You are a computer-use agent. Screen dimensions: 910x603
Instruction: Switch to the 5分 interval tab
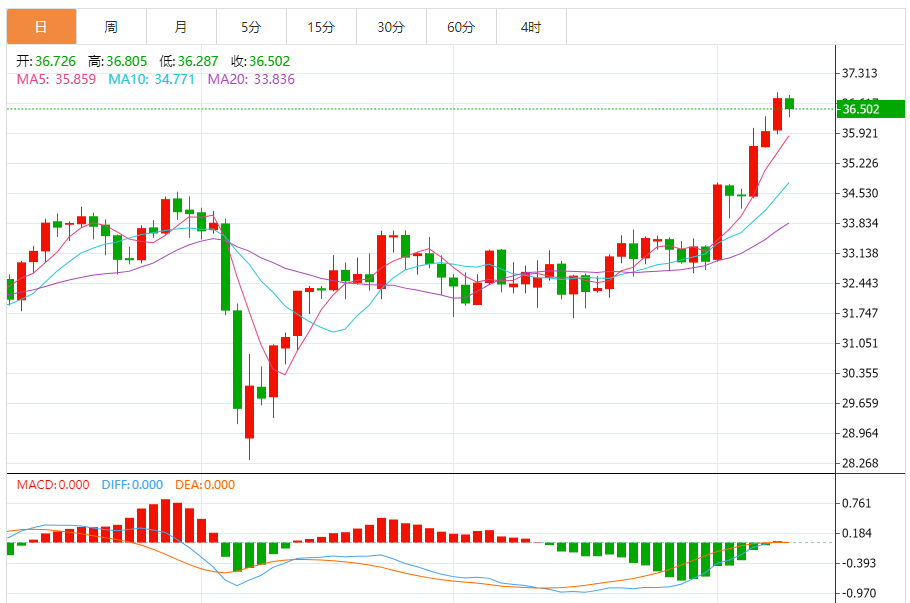(x=251, y=27)
